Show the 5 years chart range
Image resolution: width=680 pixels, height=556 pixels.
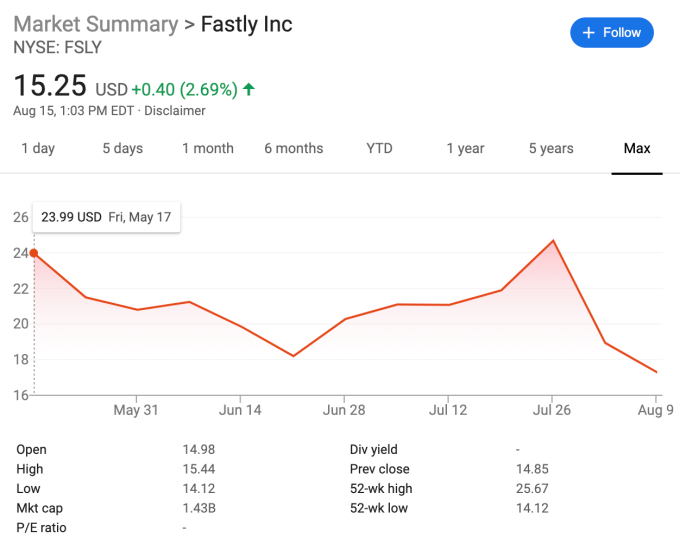551,148
